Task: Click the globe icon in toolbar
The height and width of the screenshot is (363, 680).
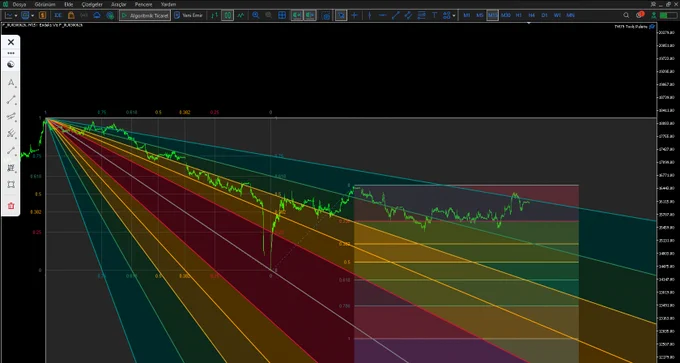Action: pos(110,15)
